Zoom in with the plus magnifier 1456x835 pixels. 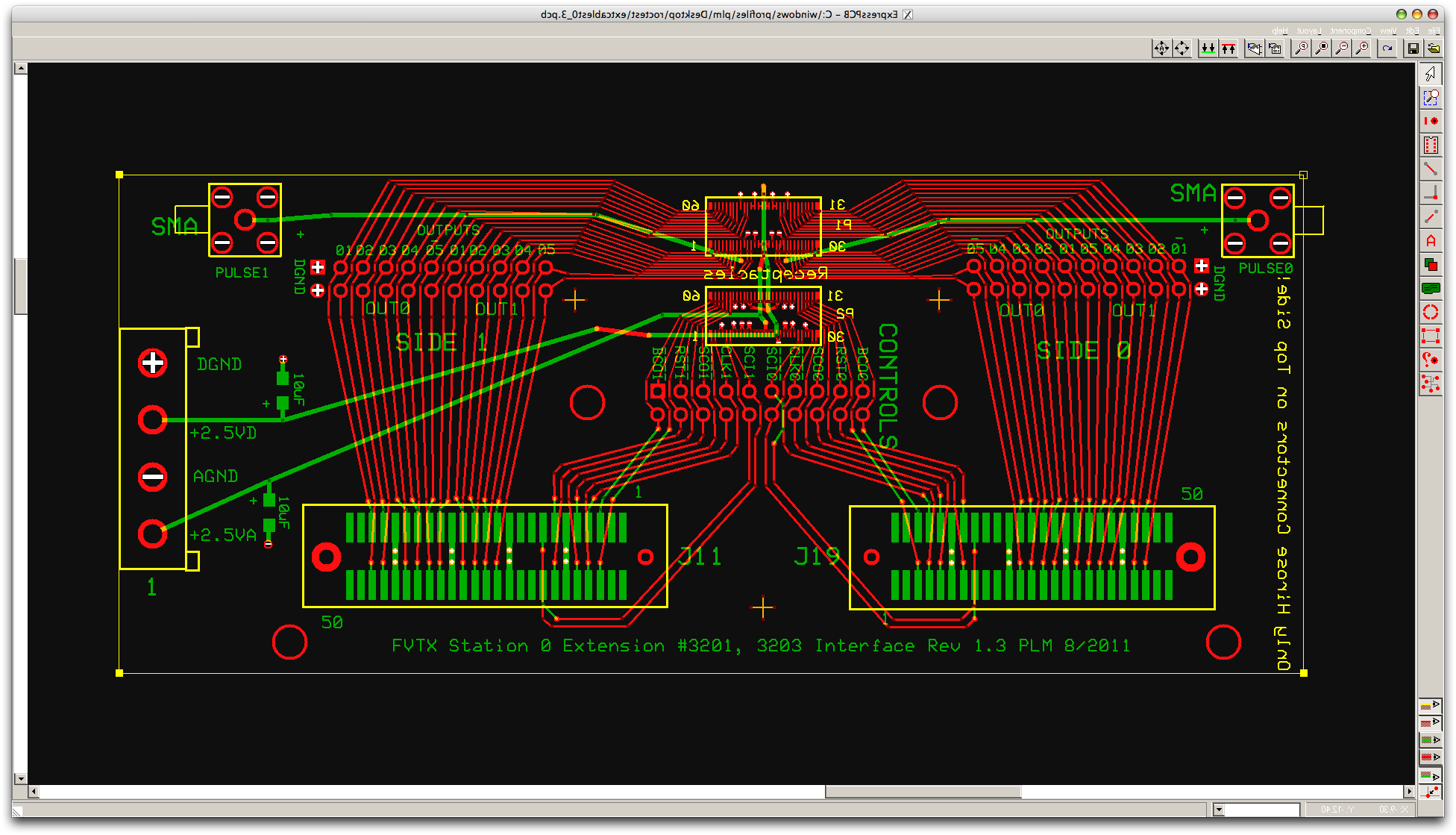pyautogui.click(x=1362, y=49)
